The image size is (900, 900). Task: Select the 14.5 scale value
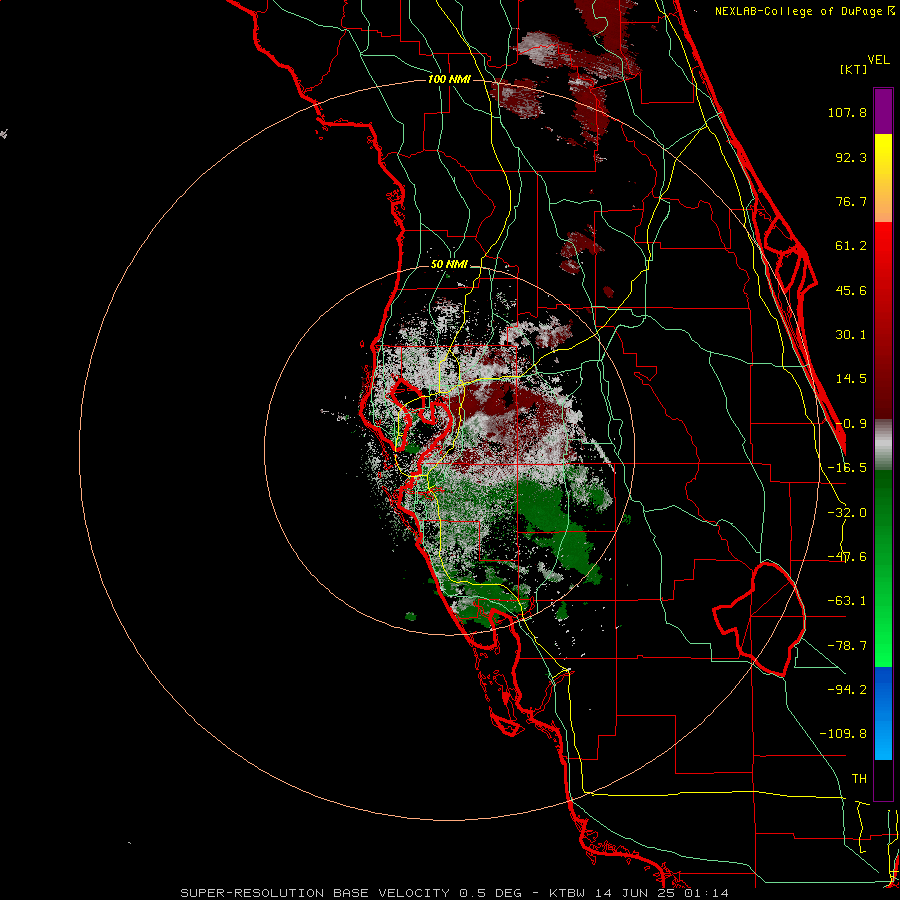click(851, 379)
